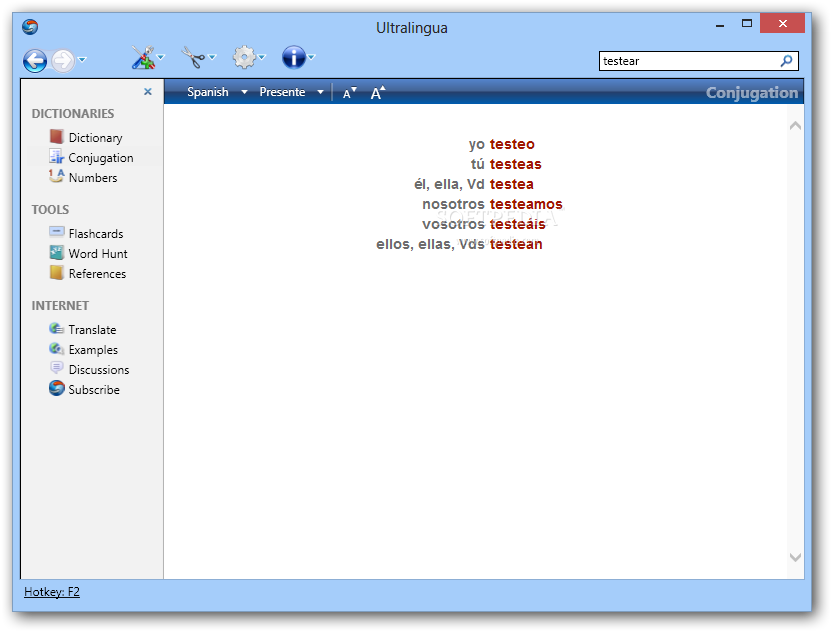
Task: Click the conjugated word testeas
Action: [515, 165]
